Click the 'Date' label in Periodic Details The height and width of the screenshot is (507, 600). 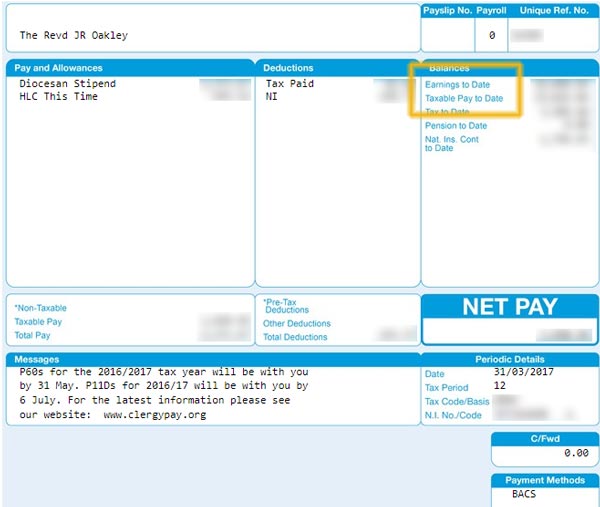coord(434,374)
